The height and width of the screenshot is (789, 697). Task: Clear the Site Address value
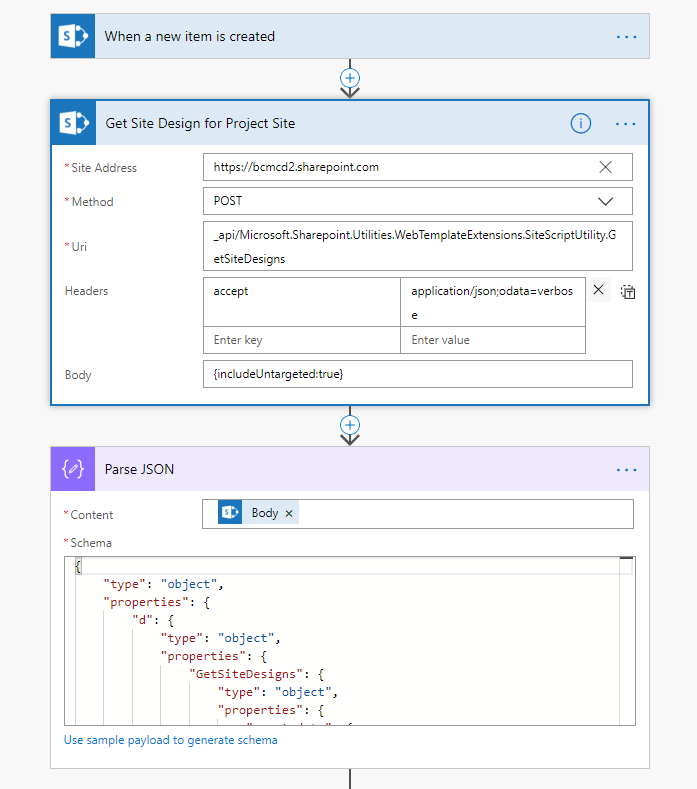click(x=605, y=167)
